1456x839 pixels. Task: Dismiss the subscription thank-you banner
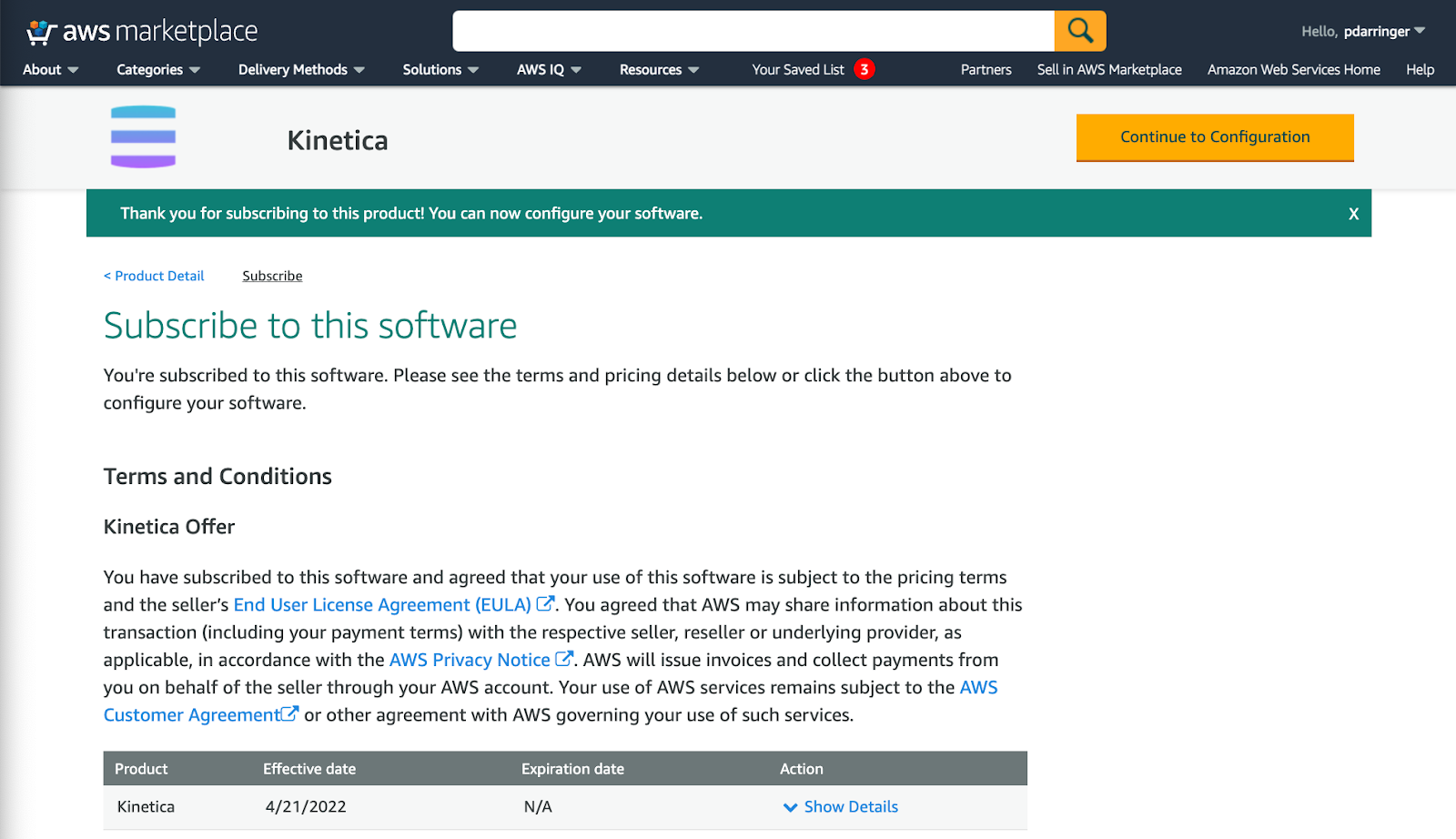point(1353,213)
